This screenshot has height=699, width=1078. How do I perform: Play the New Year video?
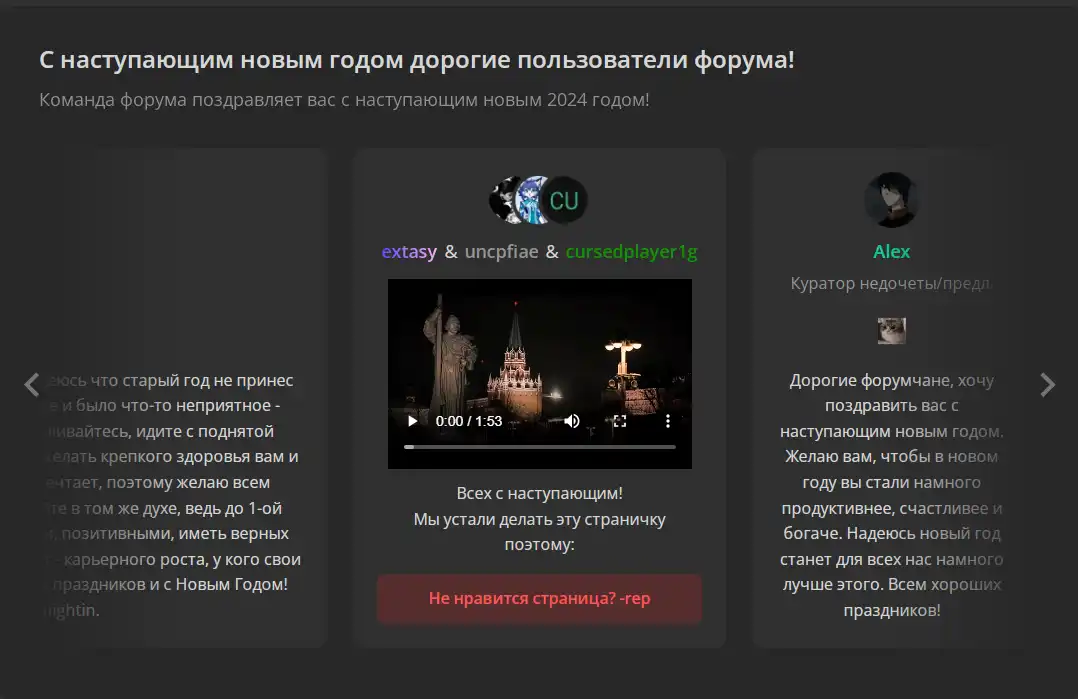tap(412, 421)
